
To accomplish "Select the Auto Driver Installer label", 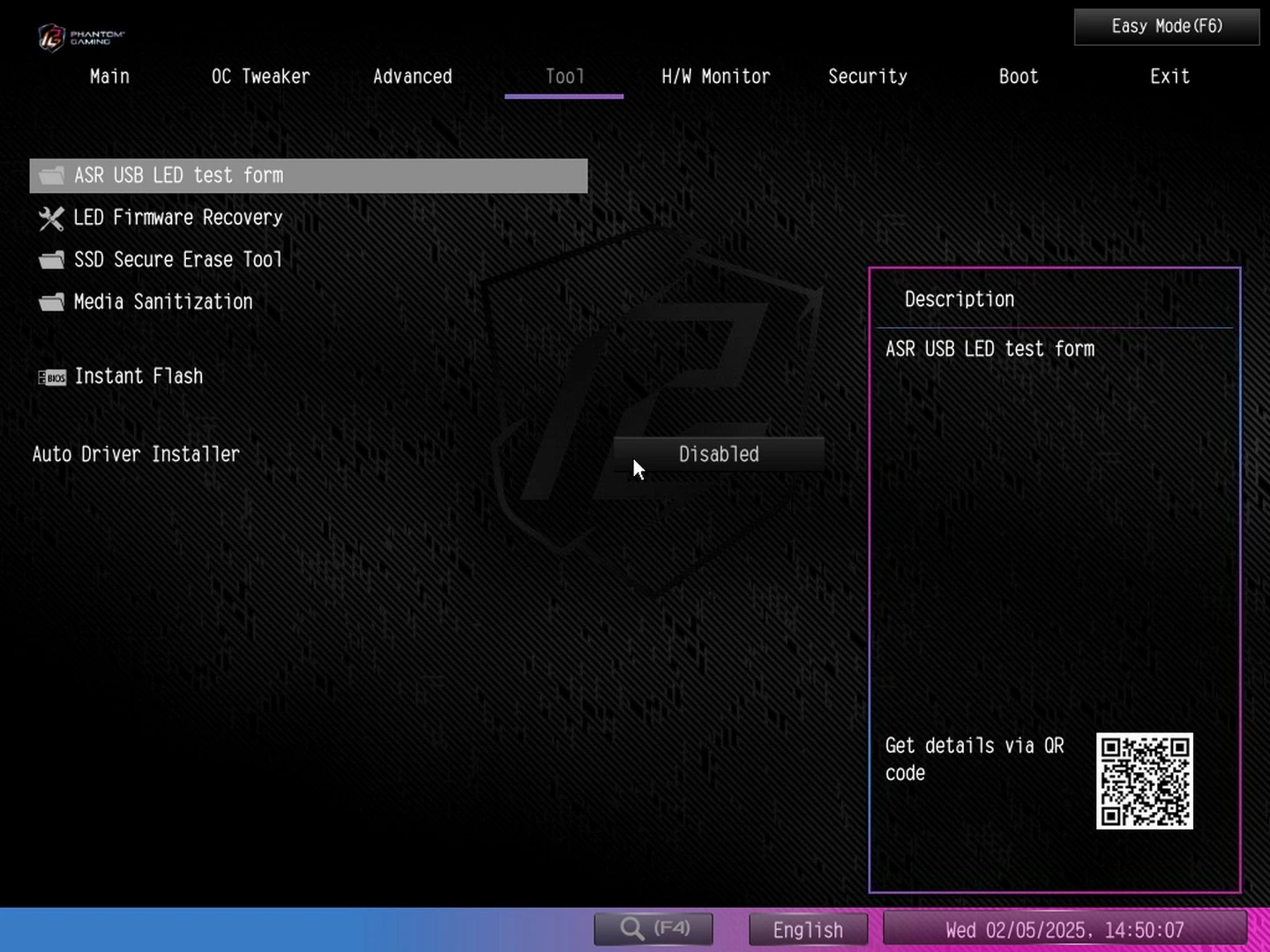I will (x=136, y=454).
